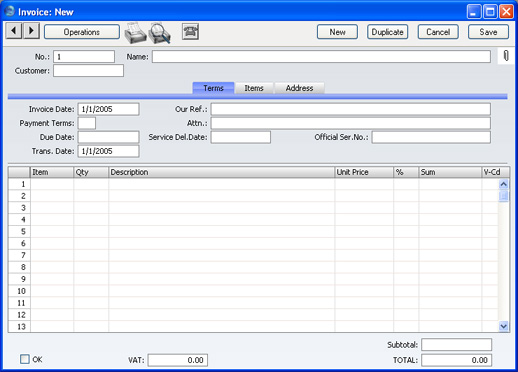Image resolution: width=518 pixels, height=372 pixels.
Task: Select row number 5 in grid
Action: 19,231
